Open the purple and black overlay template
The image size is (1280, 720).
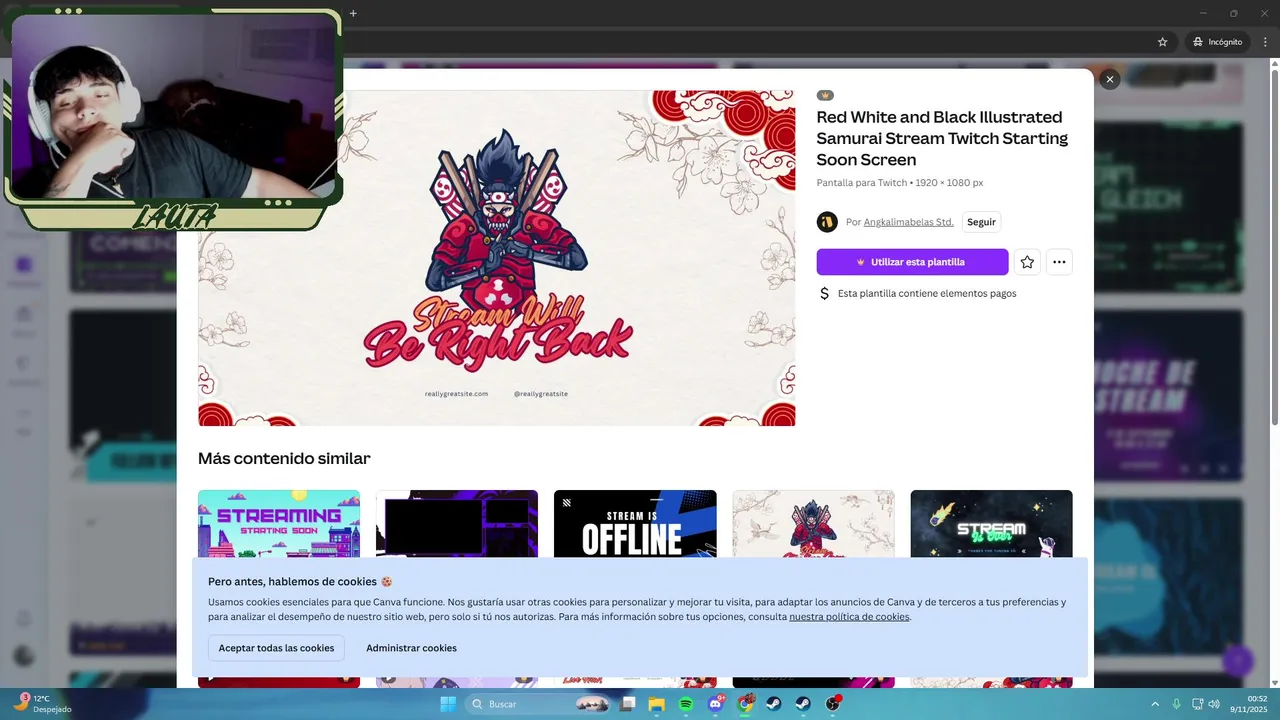(457, 524)
